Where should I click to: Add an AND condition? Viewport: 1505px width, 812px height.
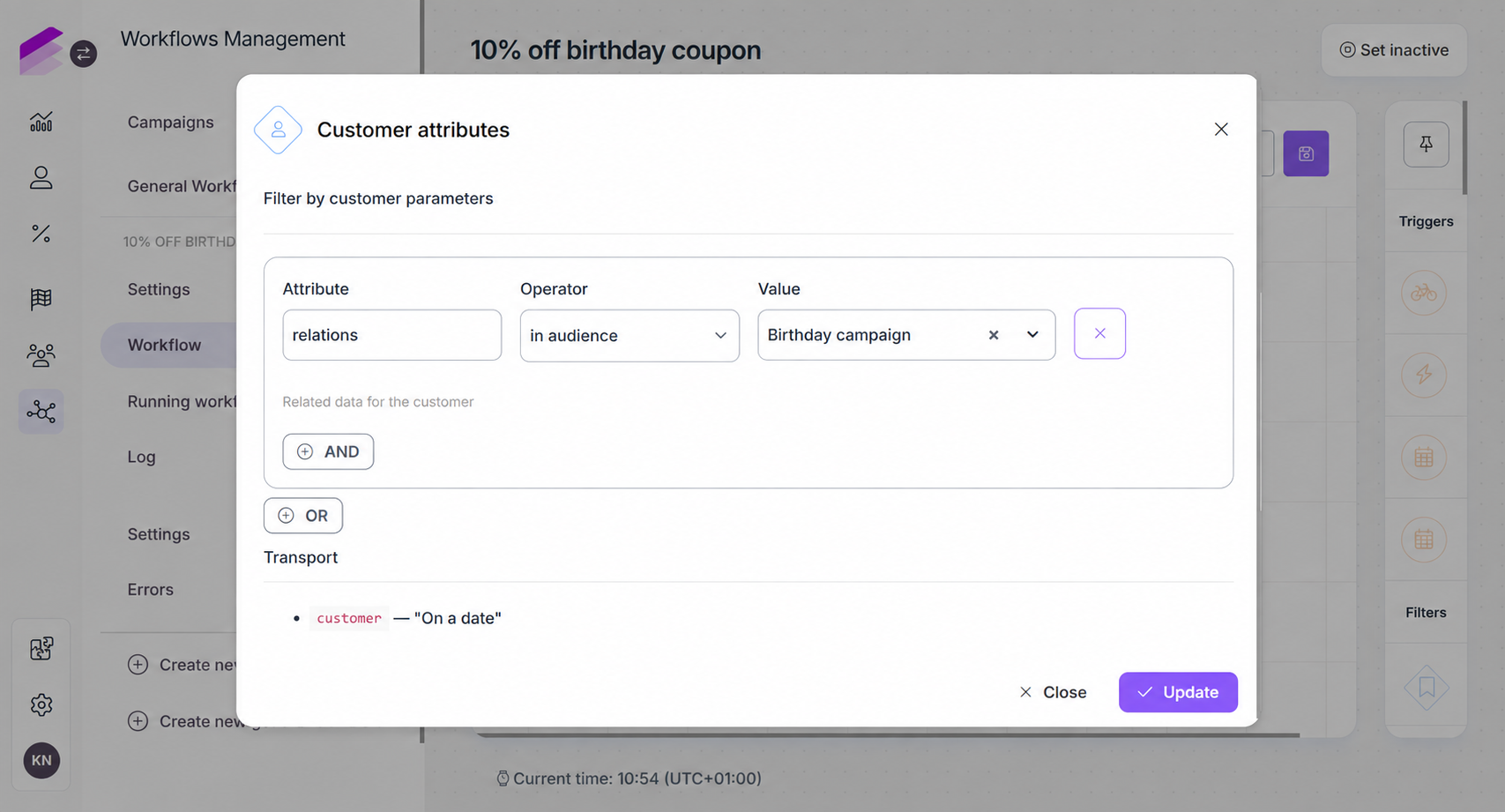(328, 451)
